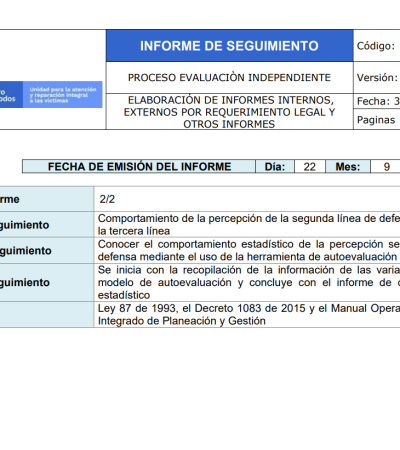The width and height of the screenshot is (400, 450).
Task: Select the Versión field
Action: pyautogui.click(x=377, y=77)
